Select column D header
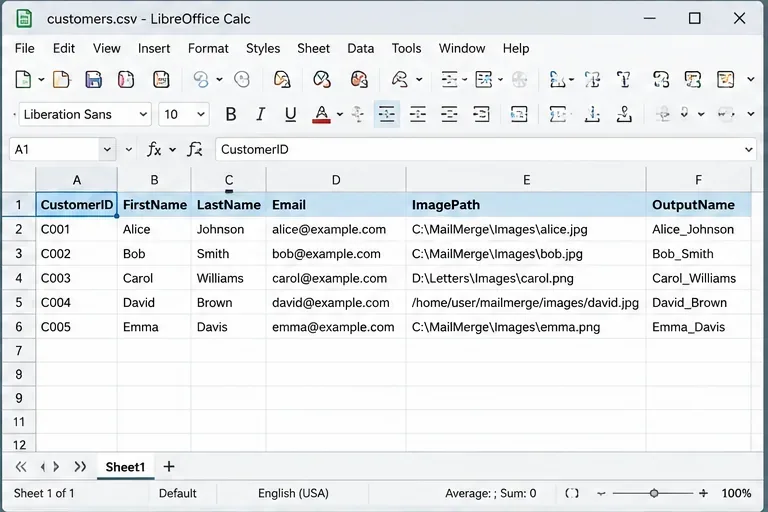Image resolution: width=768 pixels, height=512 pixels. pyautogui.click(x=336, y=180)
